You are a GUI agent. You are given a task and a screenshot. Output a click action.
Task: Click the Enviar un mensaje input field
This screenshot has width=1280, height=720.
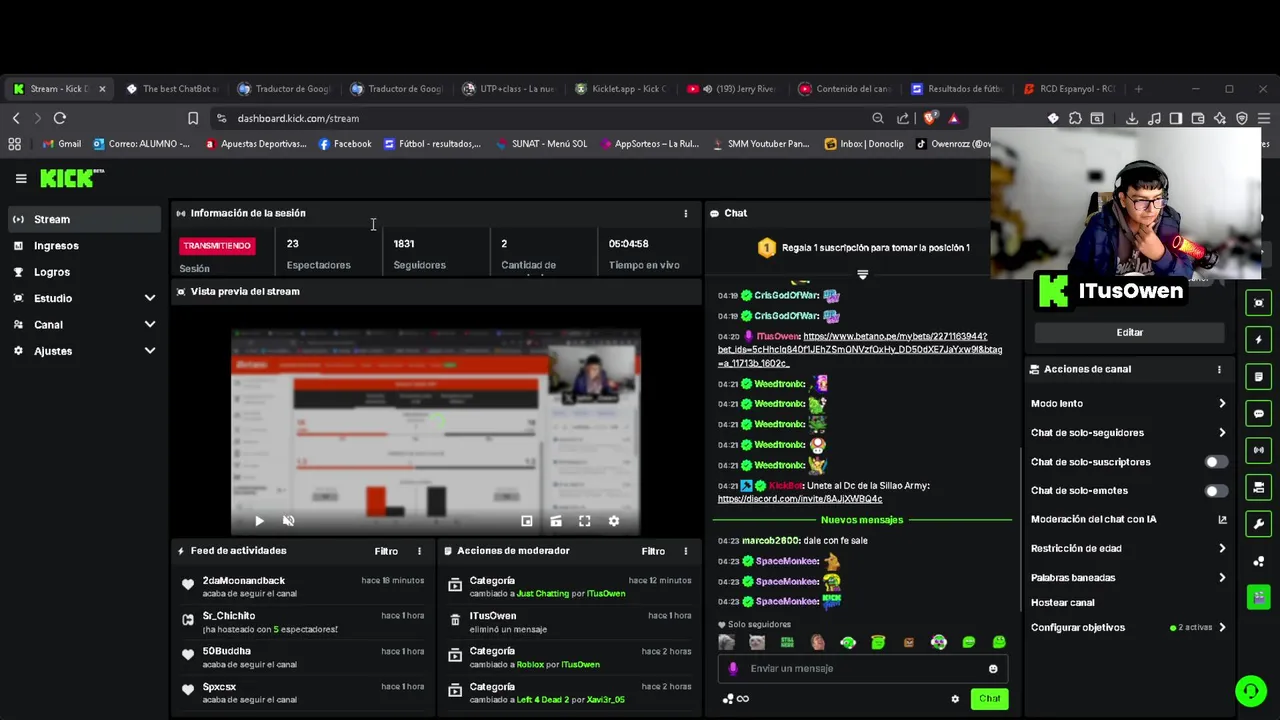862,669
